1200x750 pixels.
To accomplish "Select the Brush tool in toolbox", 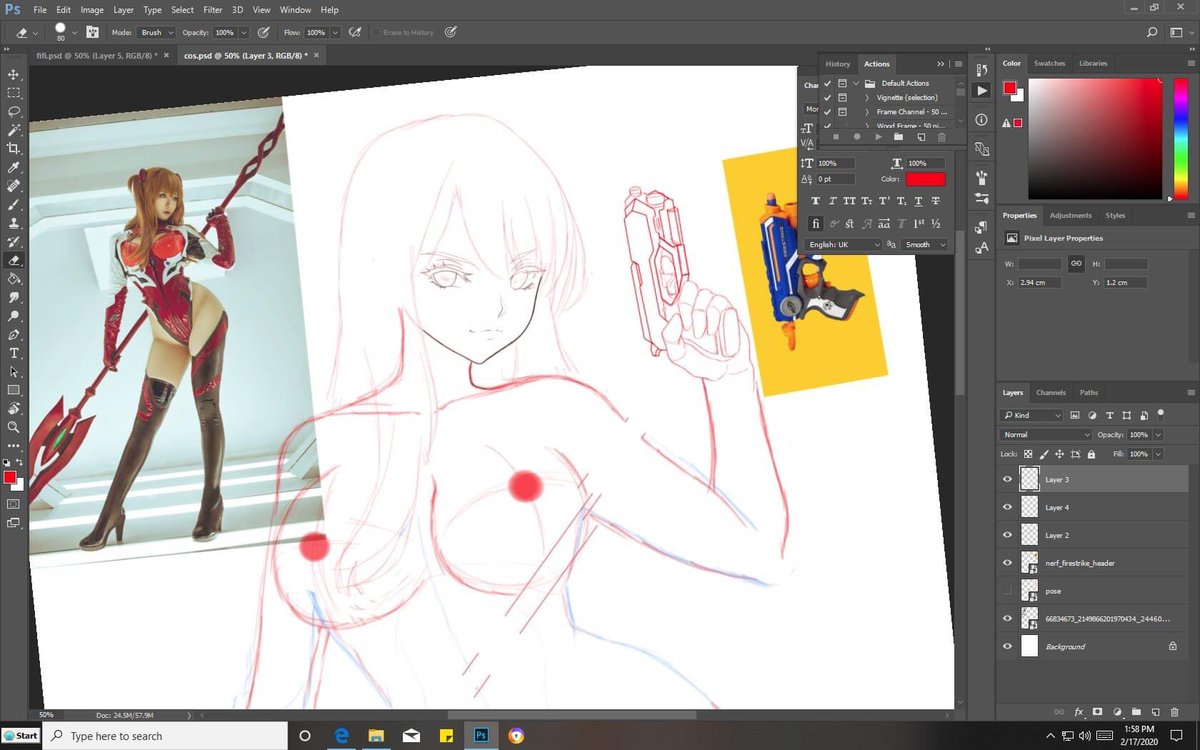I will tap(14, 204).
